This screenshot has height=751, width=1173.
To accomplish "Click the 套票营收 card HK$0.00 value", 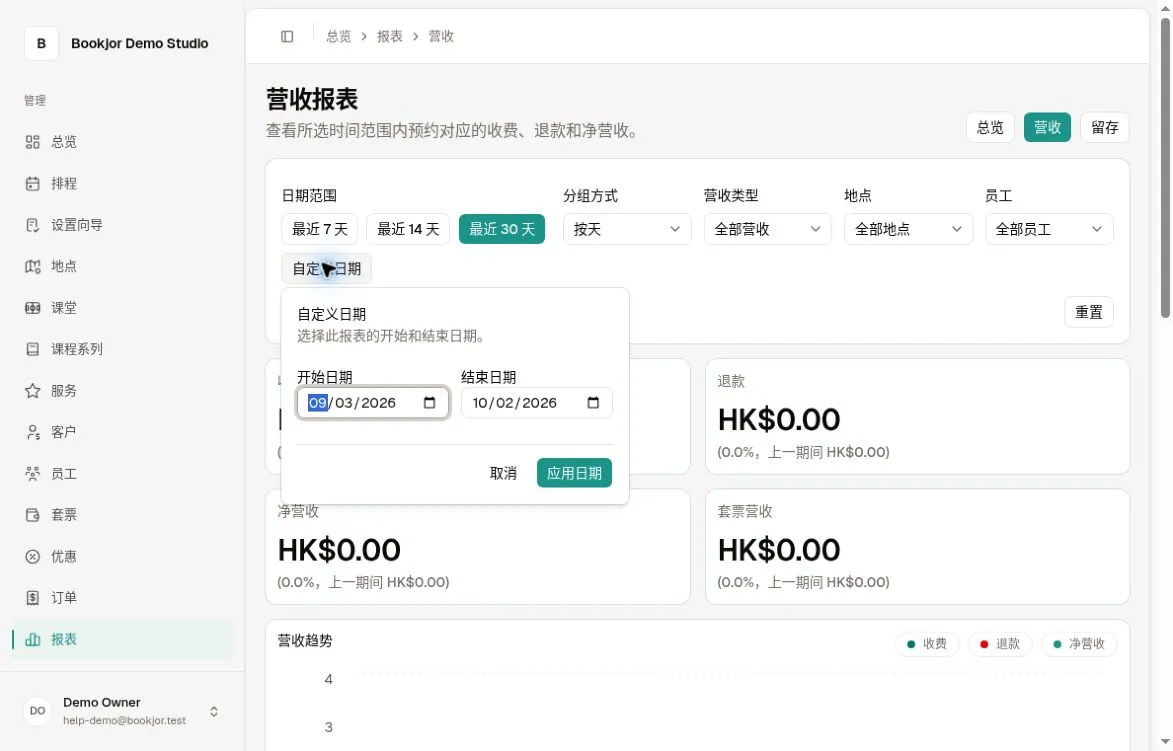I will coord(779,551).
